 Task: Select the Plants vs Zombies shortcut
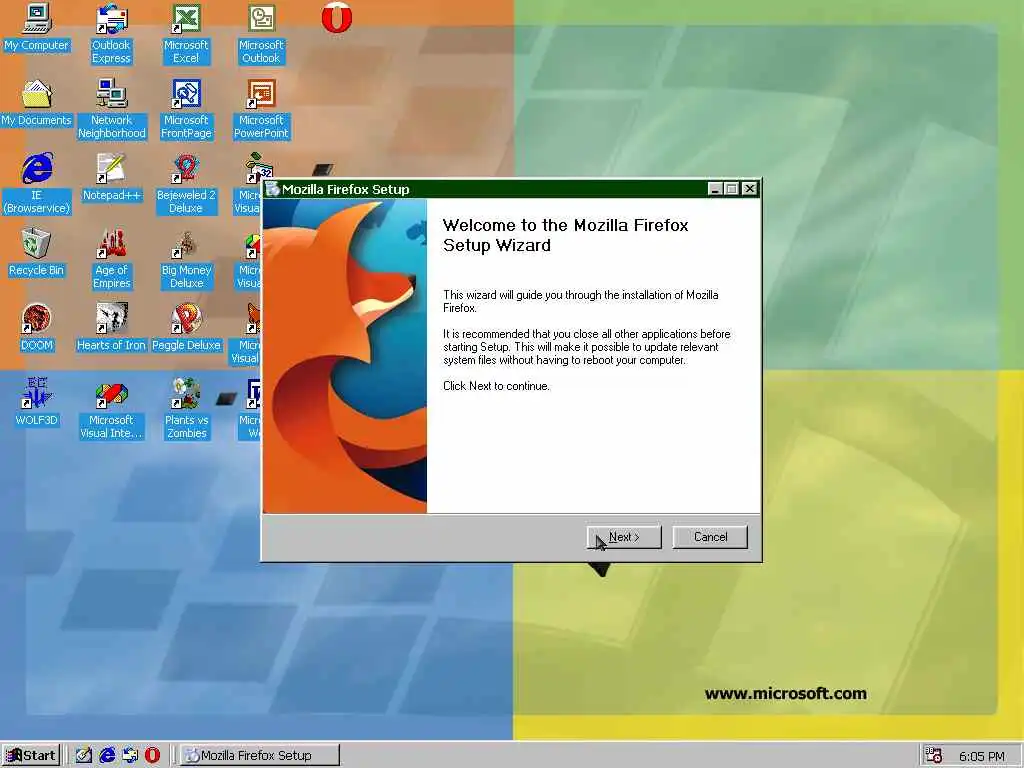coord(186,409)
